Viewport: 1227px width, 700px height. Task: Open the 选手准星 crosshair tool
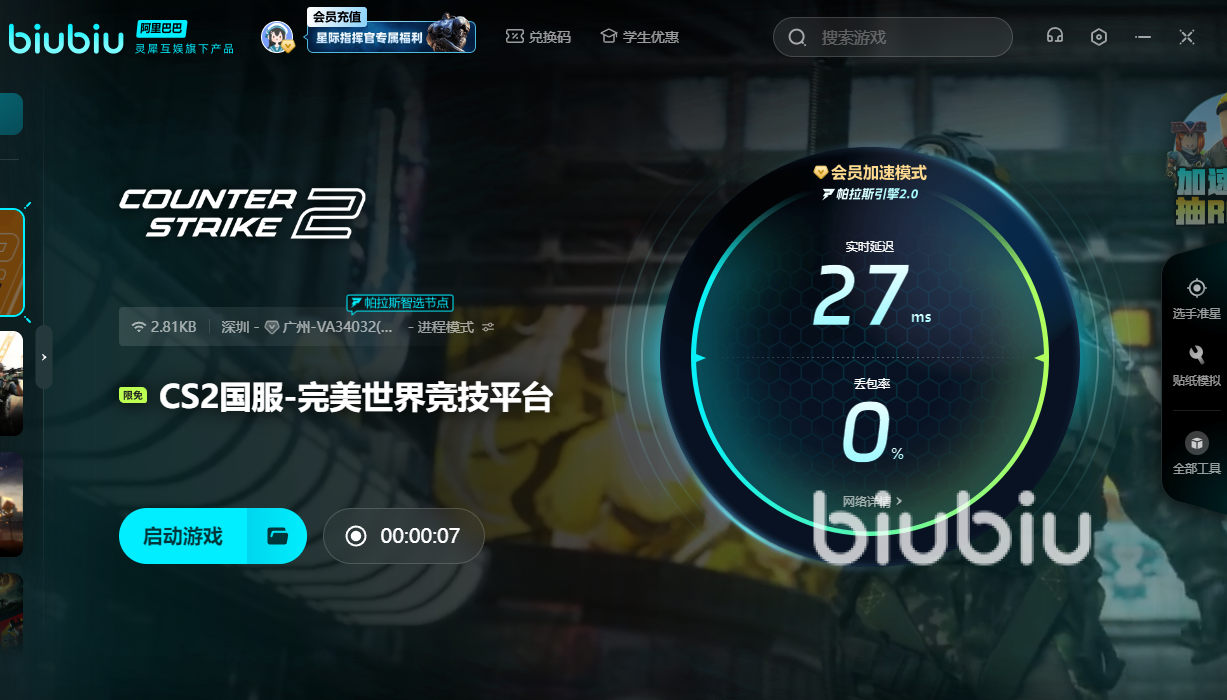click(x=1196, y=298)
